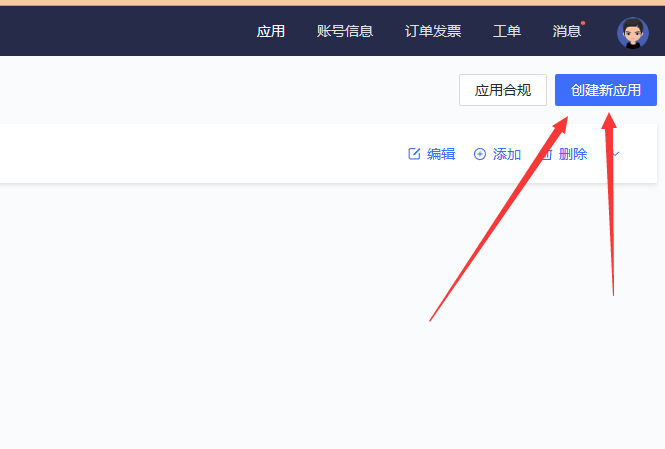The image size is (665, 449).
Task: Click the 应用合规 button
Action: point(503,90)
